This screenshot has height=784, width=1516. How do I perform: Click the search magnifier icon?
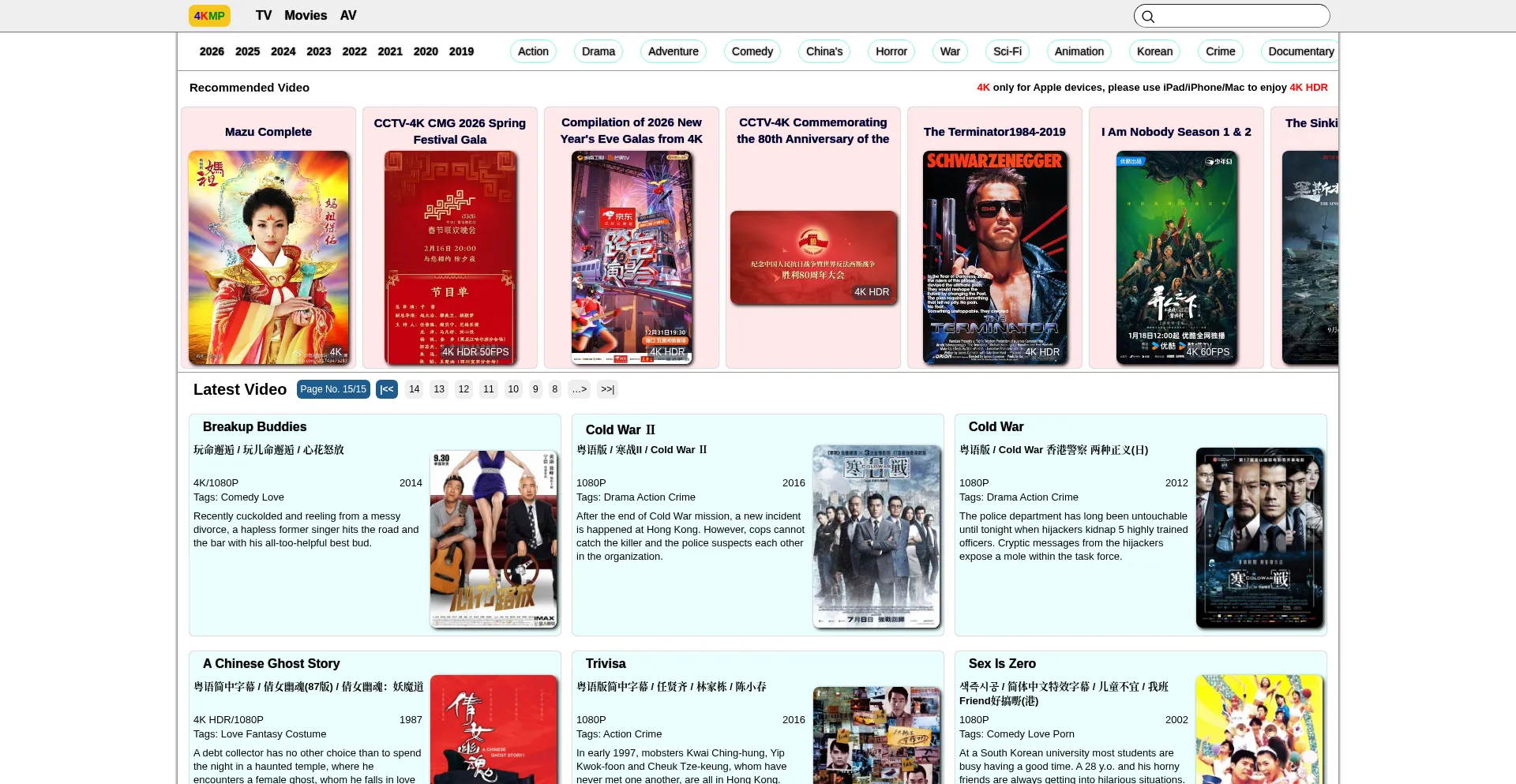click(x=1148, y=17)
